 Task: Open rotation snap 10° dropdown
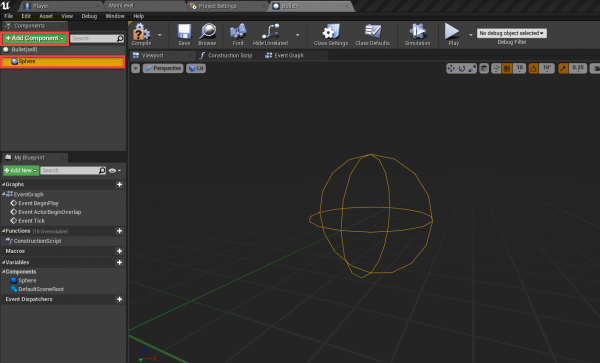coord(547,68)
